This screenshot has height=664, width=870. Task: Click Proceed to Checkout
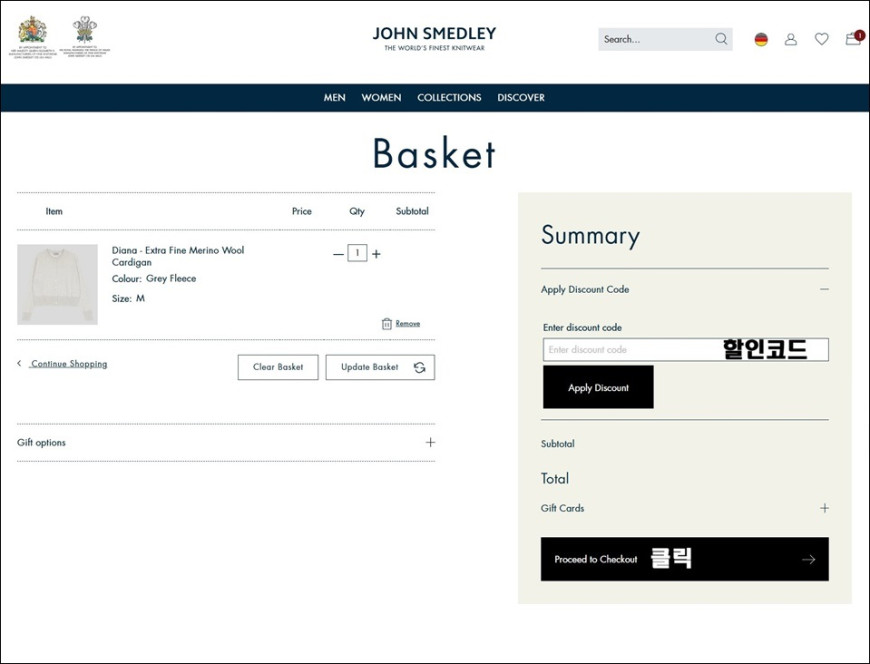(685, 559)
